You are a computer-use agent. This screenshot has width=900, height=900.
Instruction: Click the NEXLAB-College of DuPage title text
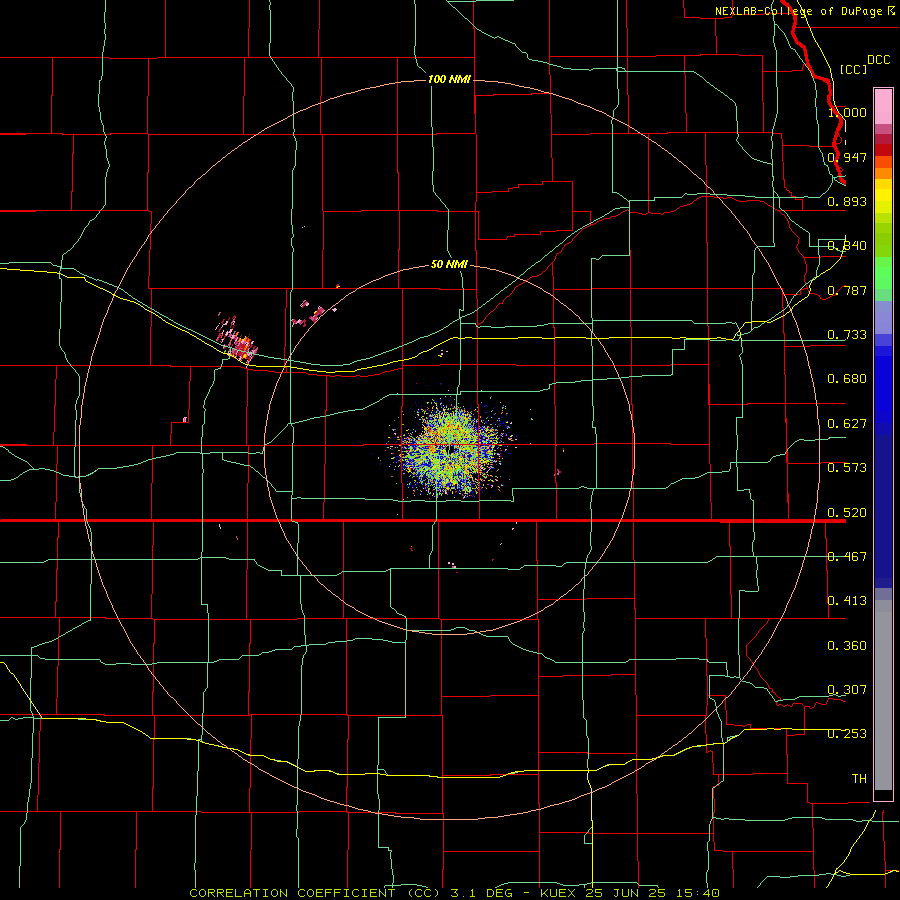(x=798, y=11)
